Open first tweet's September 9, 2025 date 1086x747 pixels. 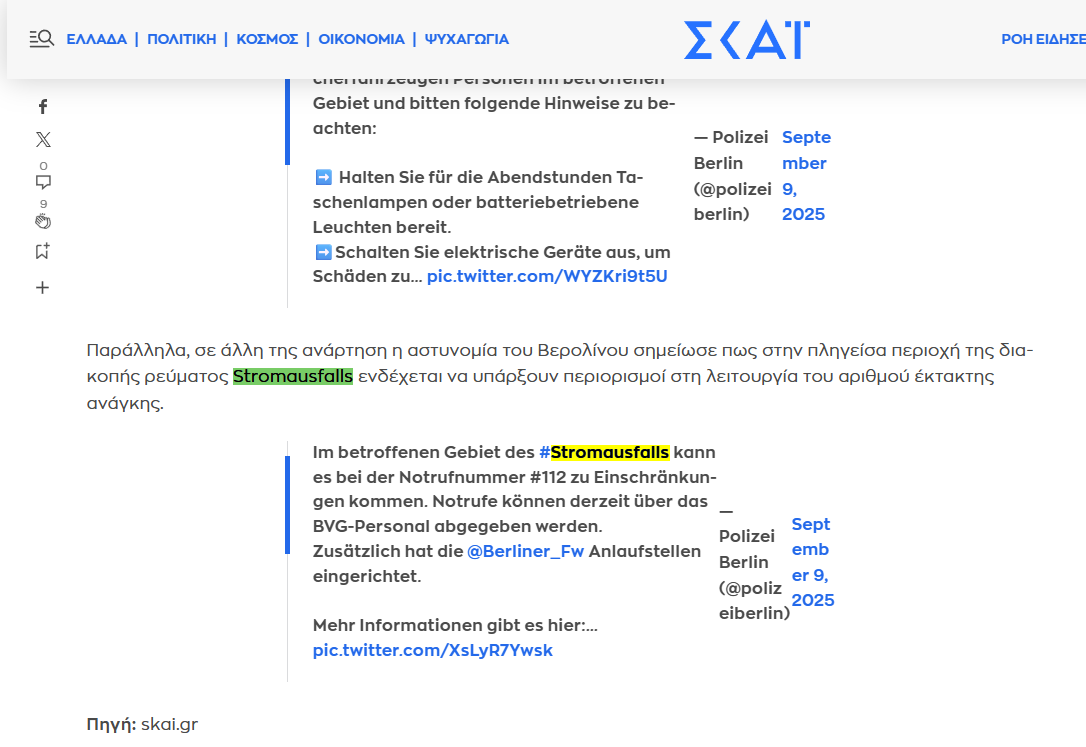(x=805, y=176)
